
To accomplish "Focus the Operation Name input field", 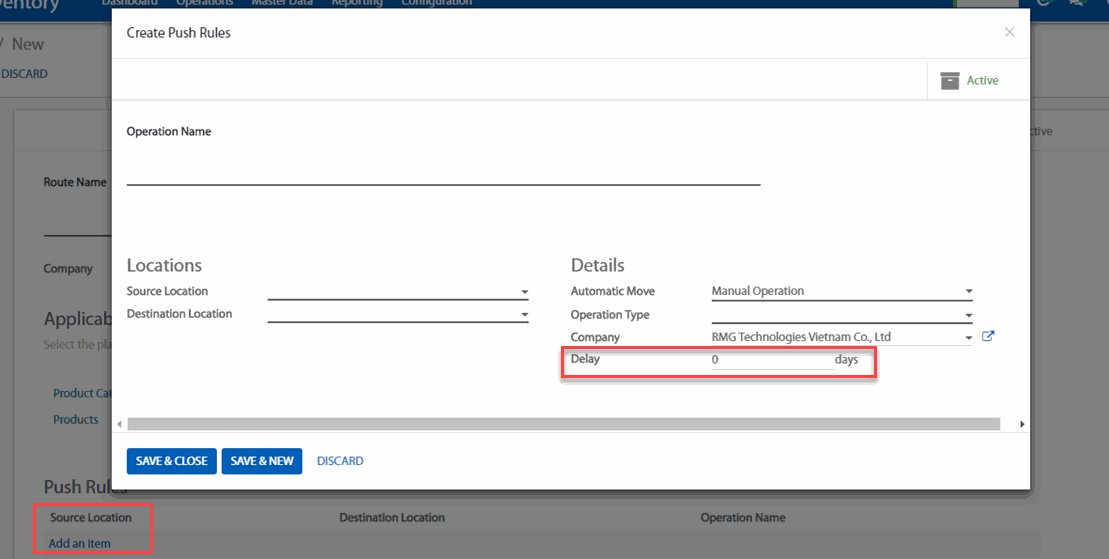I will tap(443, 172).
